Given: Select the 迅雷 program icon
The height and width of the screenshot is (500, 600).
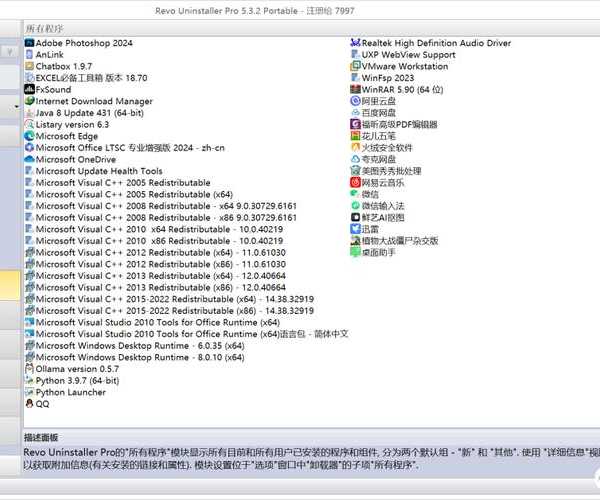Looking at the screenshot, I should [355, 229].
